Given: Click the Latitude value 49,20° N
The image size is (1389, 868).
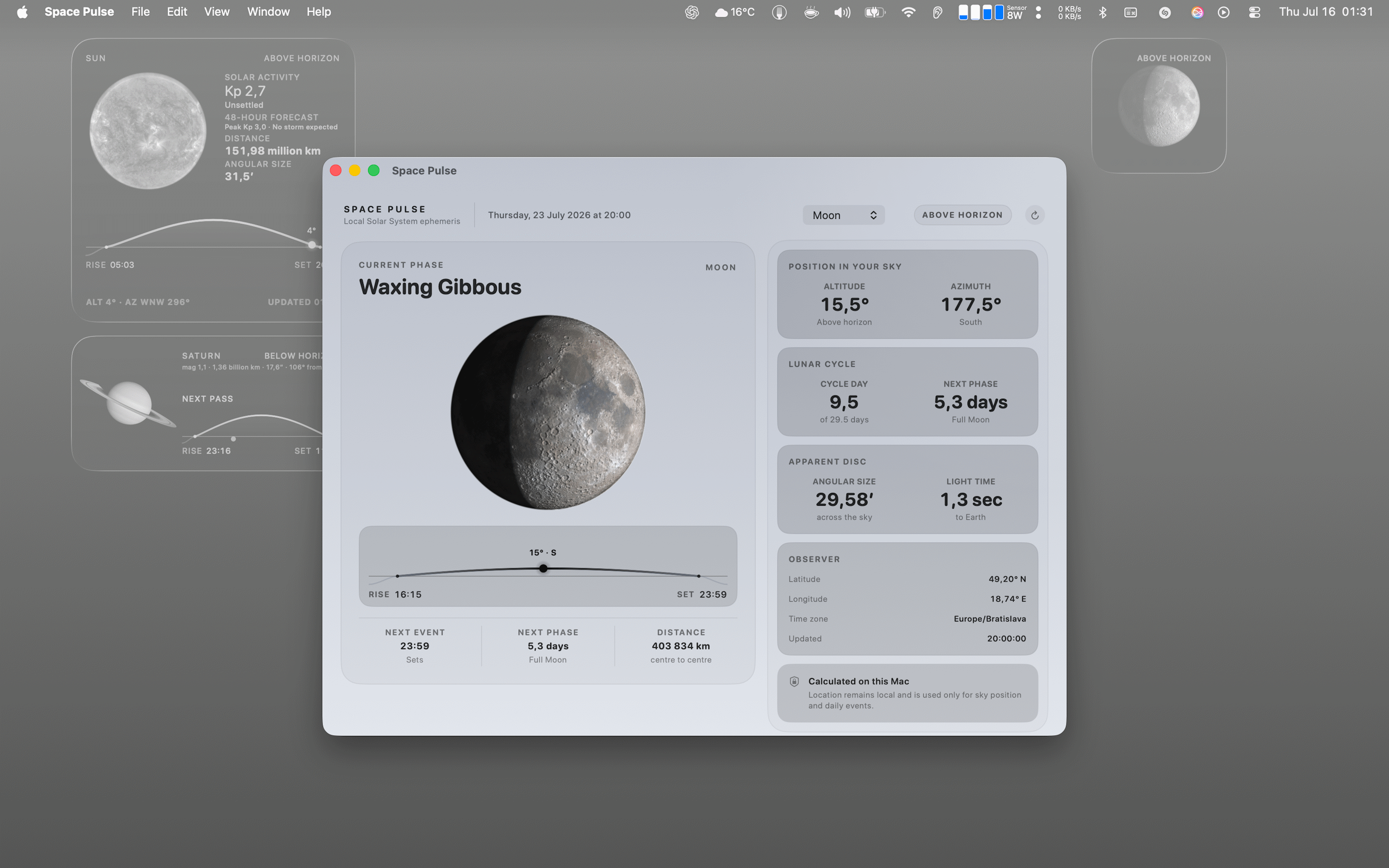Looking at the screenshot, I should pos(1007,579).
